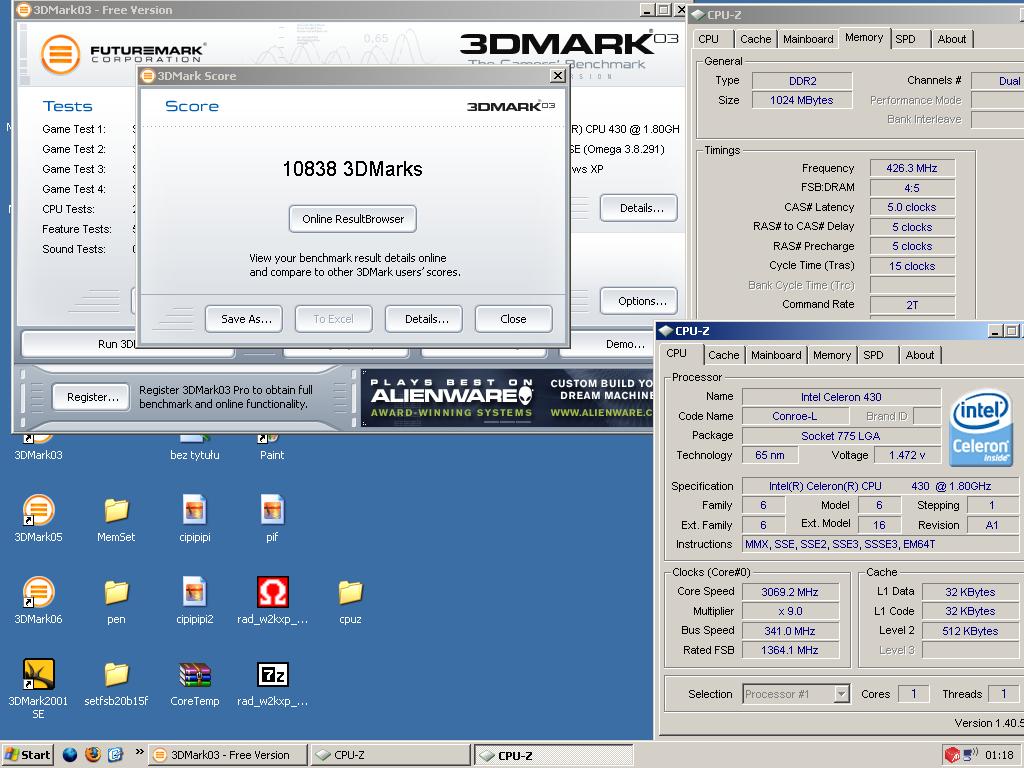Image resolution: width=1024 pixels, height=768 pixels.
Task: Click Register... button in 3DMark03
Action: 91,397
